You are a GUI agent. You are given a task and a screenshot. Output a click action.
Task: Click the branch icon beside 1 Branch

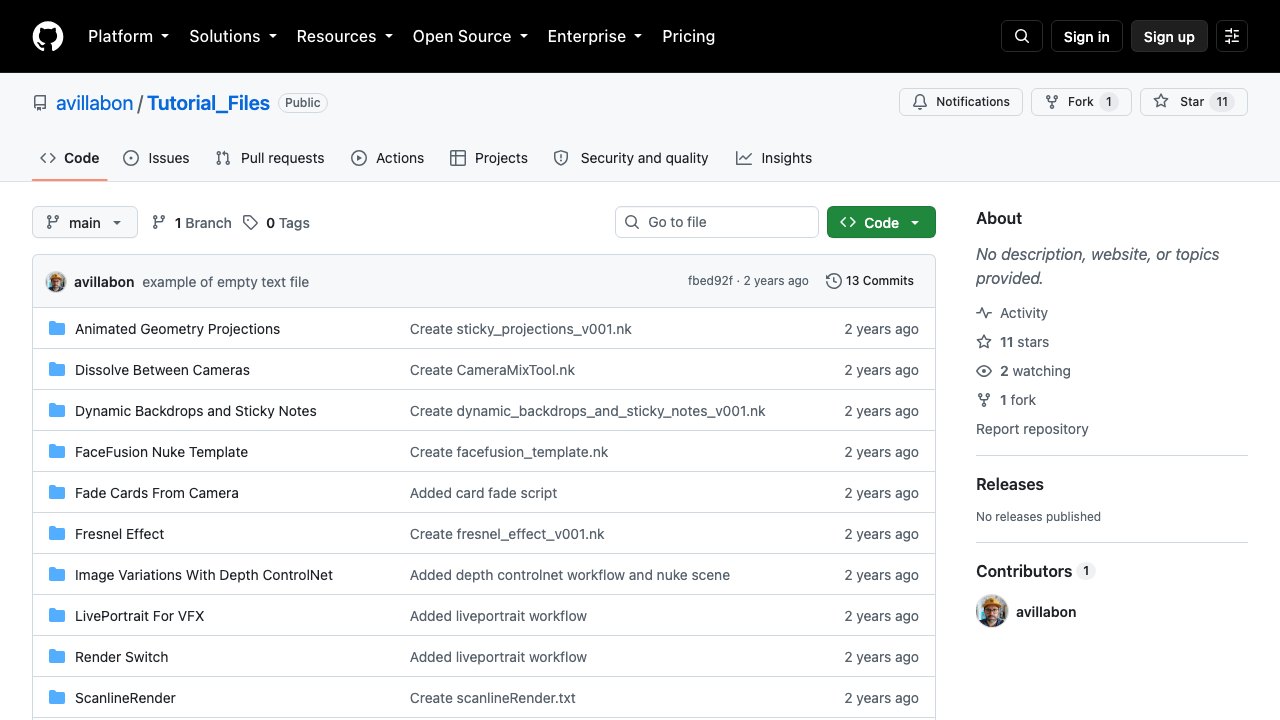tap(159, 223)
